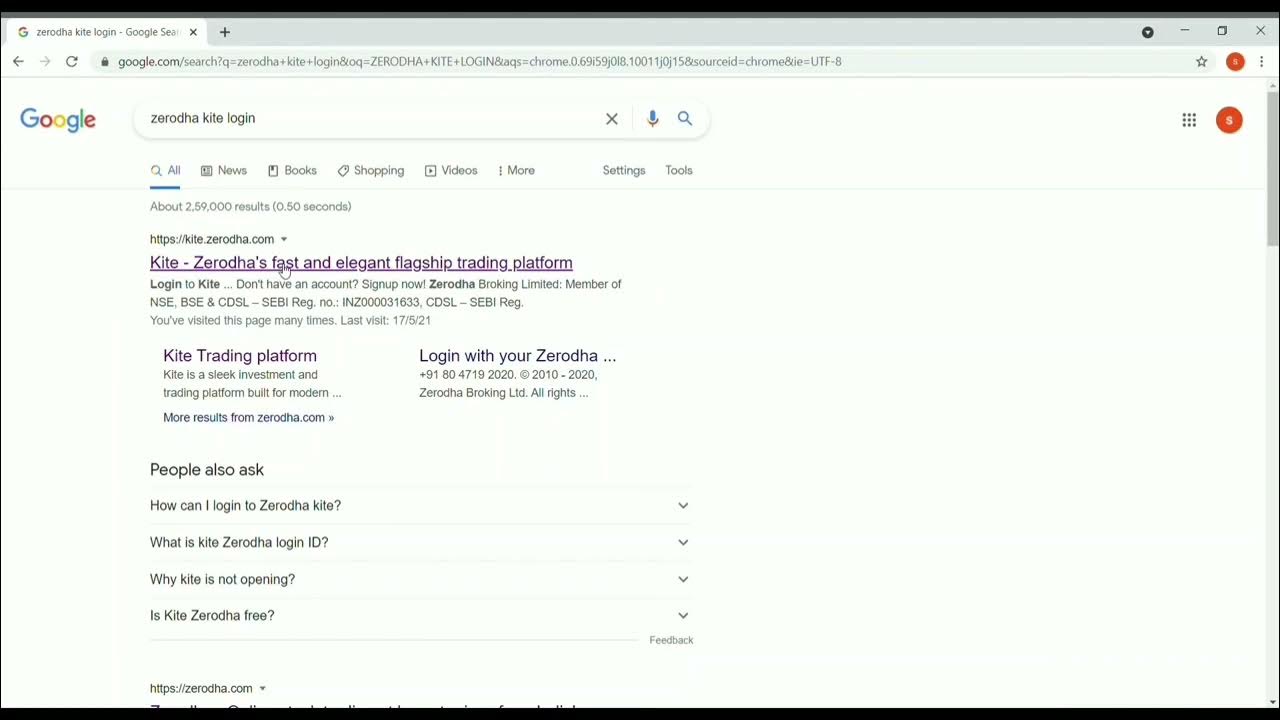This screenshot has height=720, width=1280.
Task: Open search Tools
Action: click(679, 171)
